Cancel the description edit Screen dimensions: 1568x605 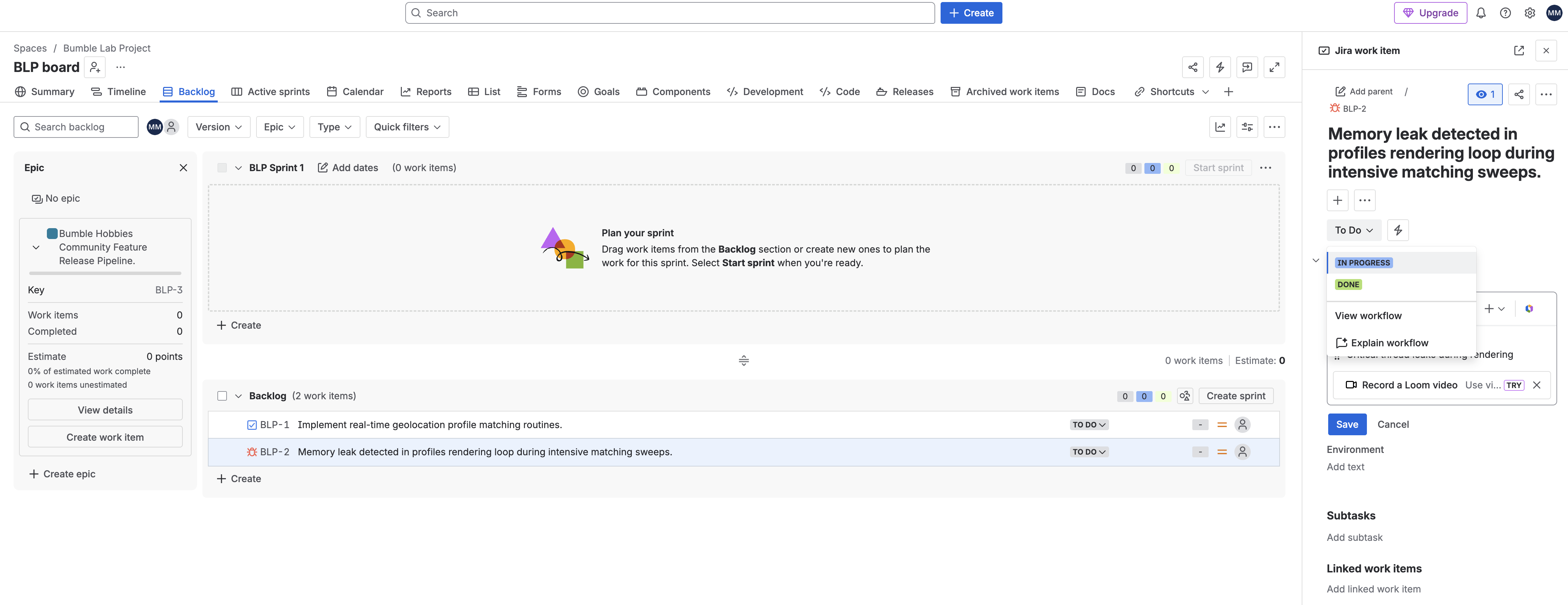(x=1393, y=425)
